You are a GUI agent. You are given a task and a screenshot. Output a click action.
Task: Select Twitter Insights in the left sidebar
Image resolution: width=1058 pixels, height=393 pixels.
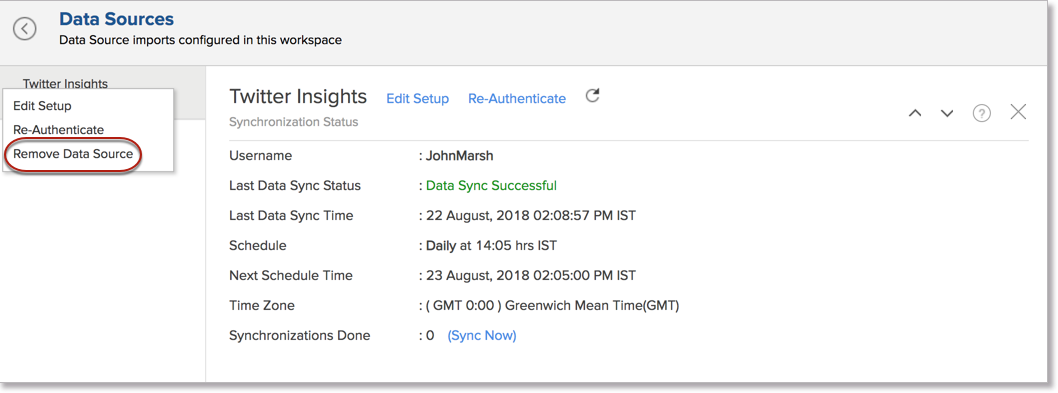tap(65, 84)
